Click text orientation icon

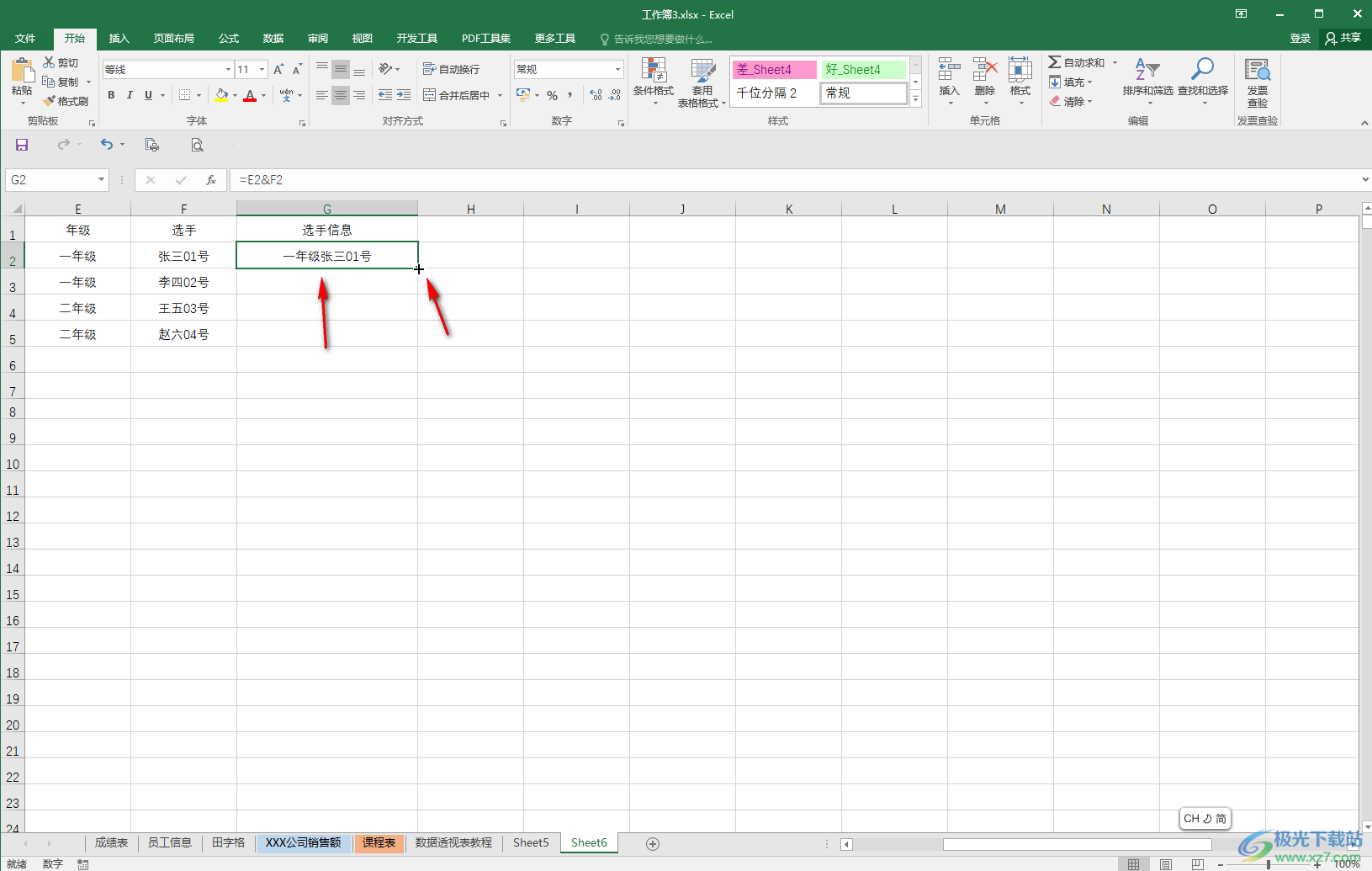click(x=385, y=69)
